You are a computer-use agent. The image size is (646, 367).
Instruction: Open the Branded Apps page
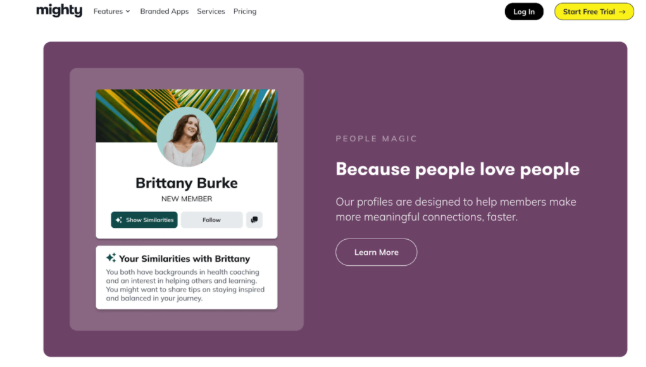coord(164,12)
